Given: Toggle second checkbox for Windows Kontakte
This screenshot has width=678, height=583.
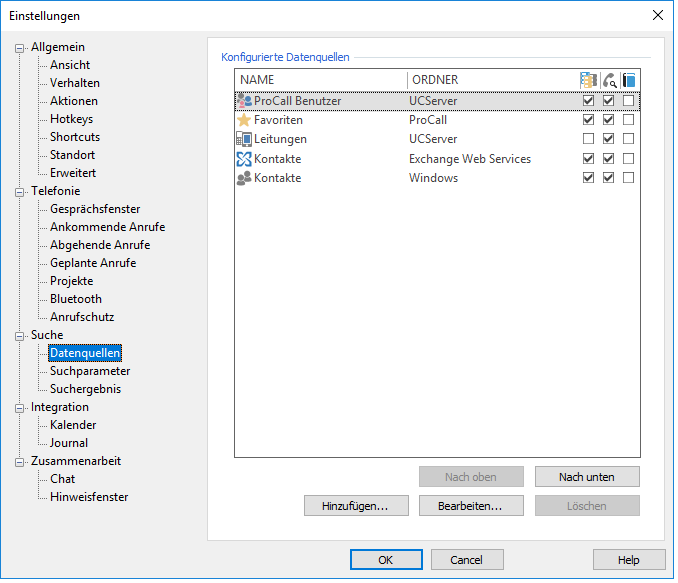Looking at the screenshot, I should [608, 178].
